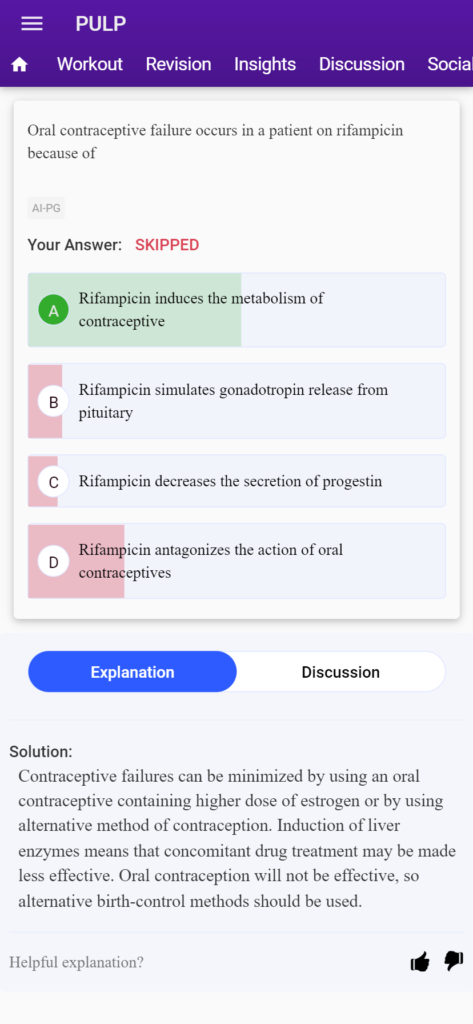Choose answer about rifampicin inducing metabolism
Screen dimensions: 473x1024
pos(236,310)
